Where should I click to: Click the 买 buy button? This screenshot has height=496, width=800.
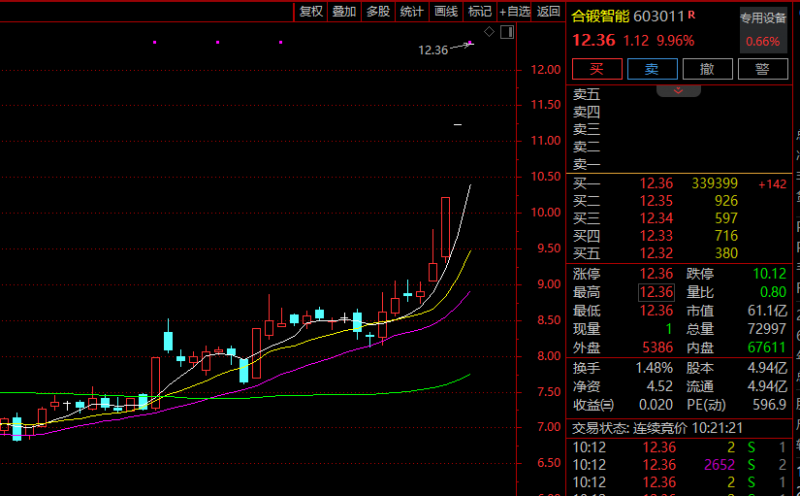[597, 69]
